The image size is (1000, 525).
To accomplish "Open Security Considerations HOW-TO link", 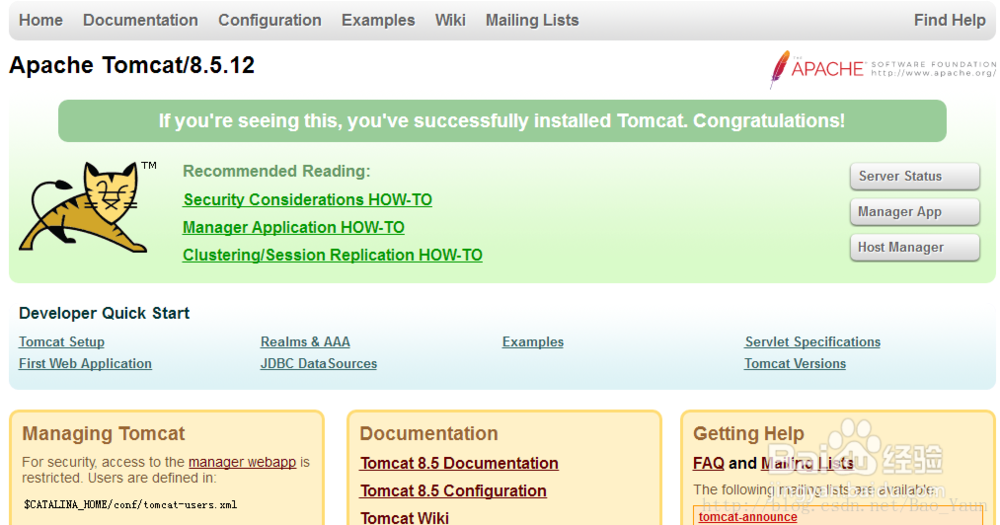I will point(308,200).
